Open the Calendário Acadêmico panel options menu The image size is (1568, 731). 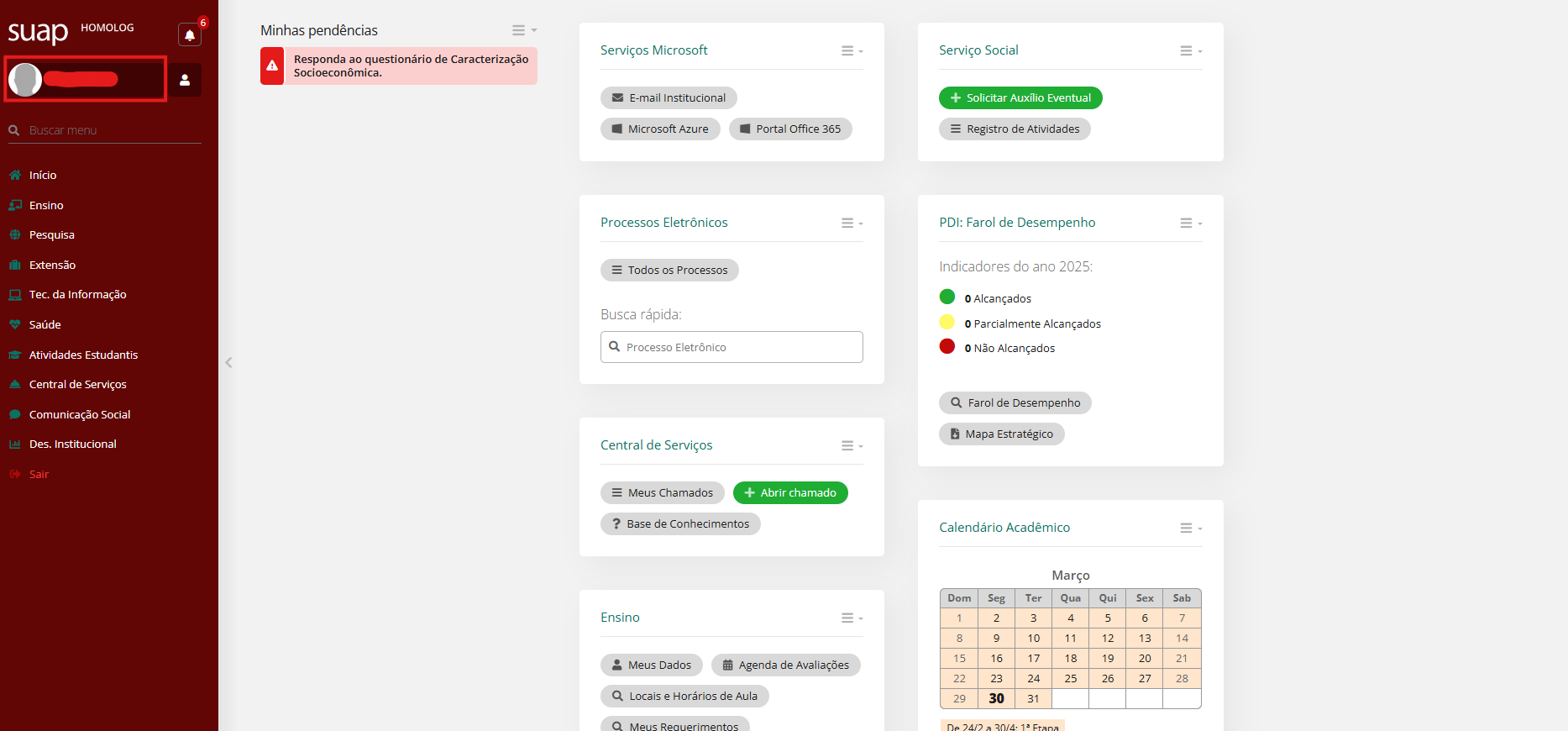pyautogui.click(x=1190, y=529)
